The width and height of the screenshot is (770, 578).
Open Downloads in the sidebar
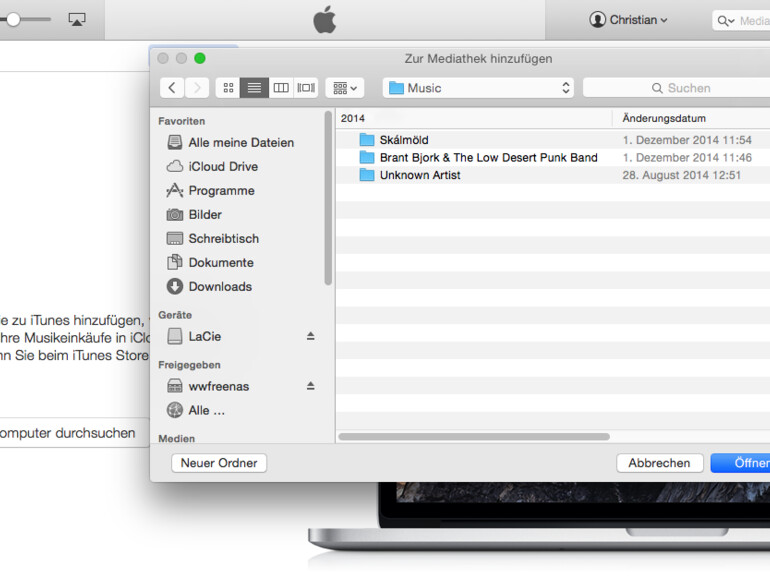pos(220,287)
